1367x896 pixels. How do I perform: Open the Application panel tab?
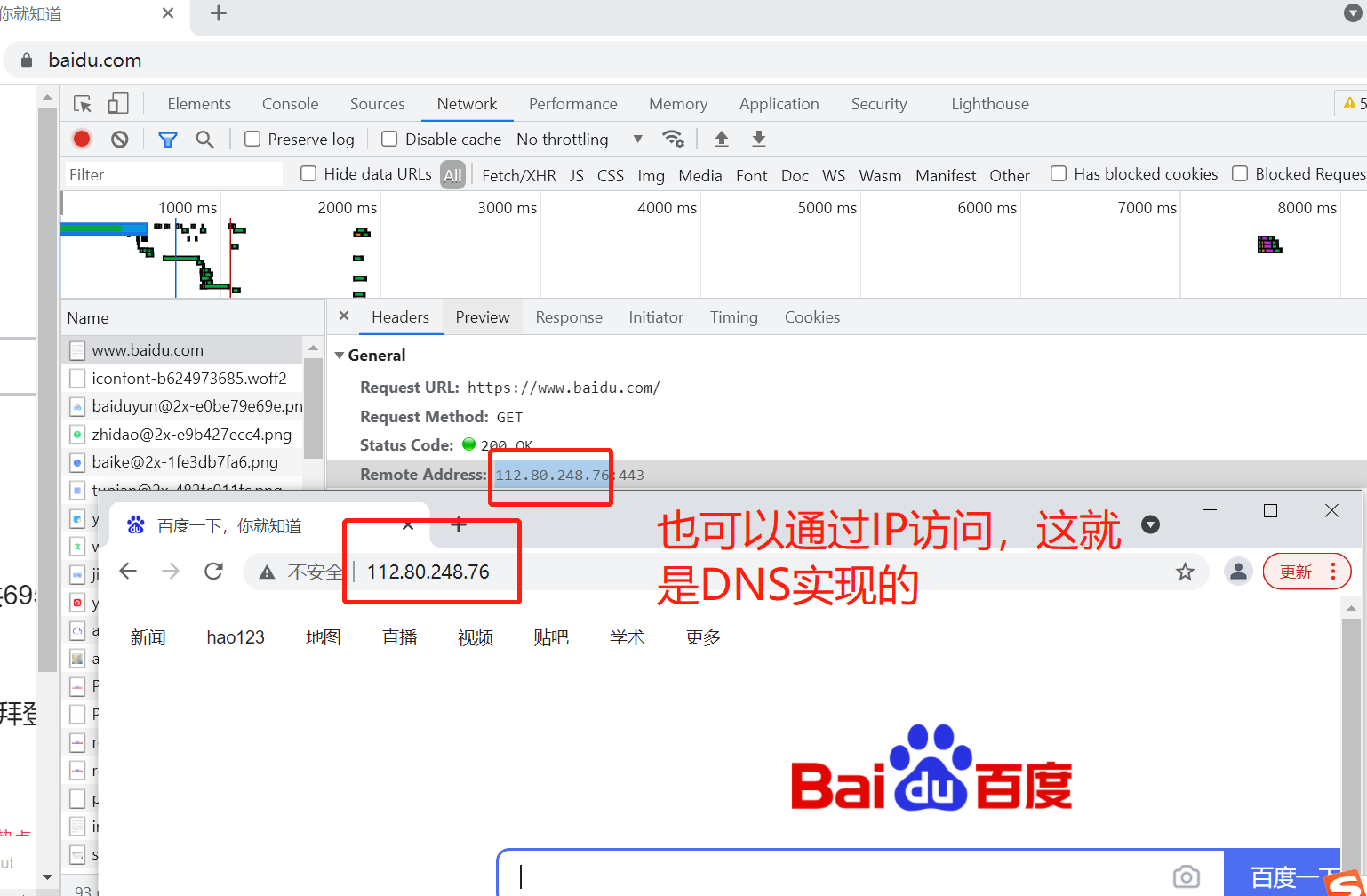[x=779, y=104]
